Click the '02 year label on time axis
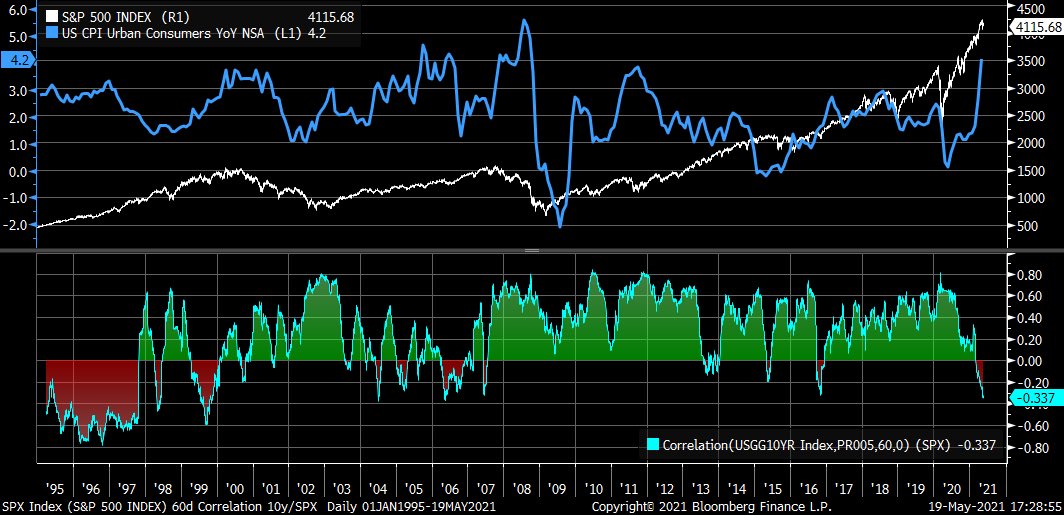Image resolution: width=1064 pixels, height=515 pixels. [306, 489]
